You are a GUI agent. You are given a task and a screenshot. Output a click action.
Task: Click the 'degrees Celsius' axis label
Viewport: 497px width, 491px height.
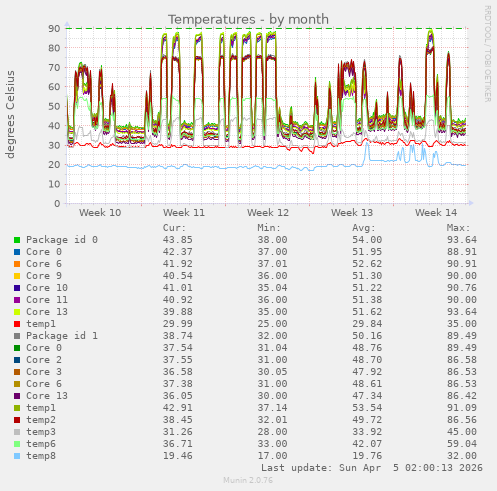click(10, 114)
